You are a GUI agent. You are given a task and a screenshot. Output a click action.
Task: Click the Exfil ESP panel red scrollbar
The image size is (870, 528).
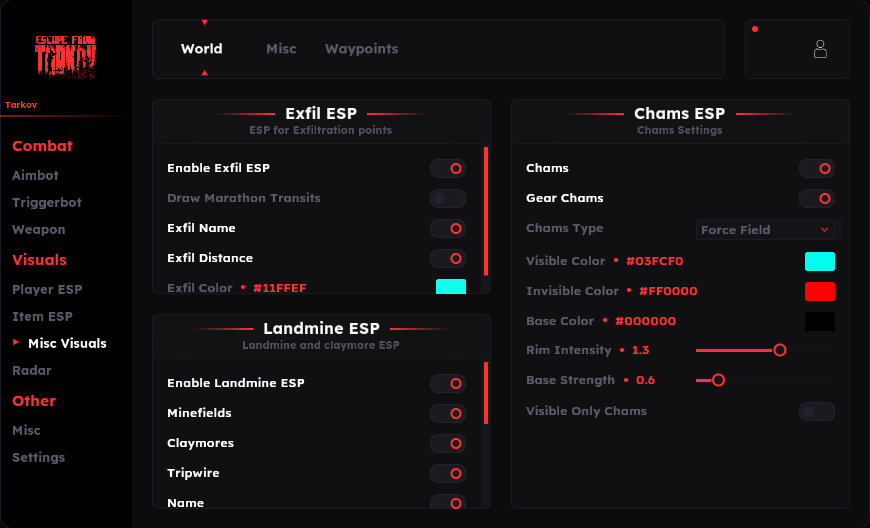486,211
